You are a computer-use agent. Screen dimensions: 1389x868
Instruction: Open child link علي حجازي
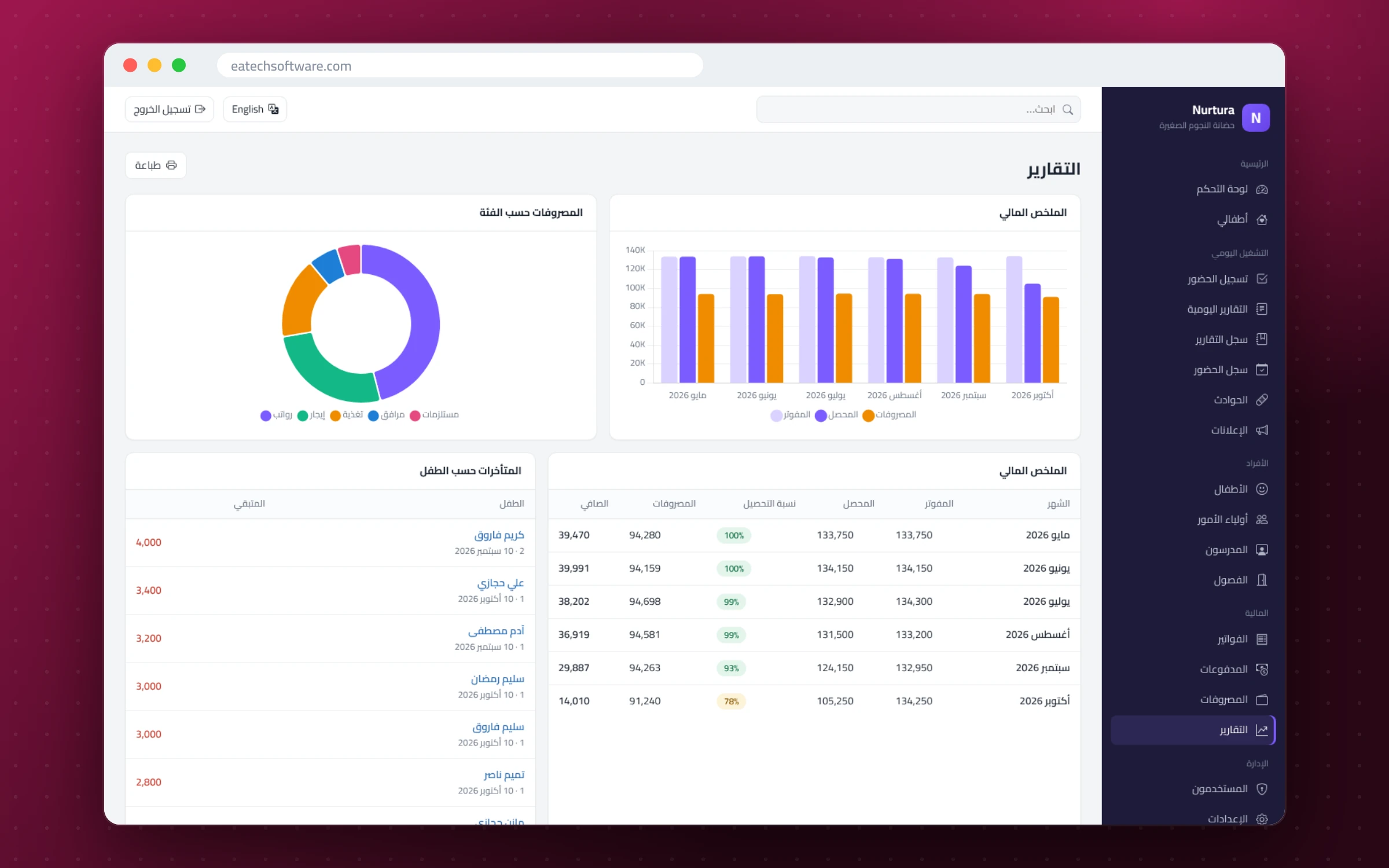click(x=501, y=583)
